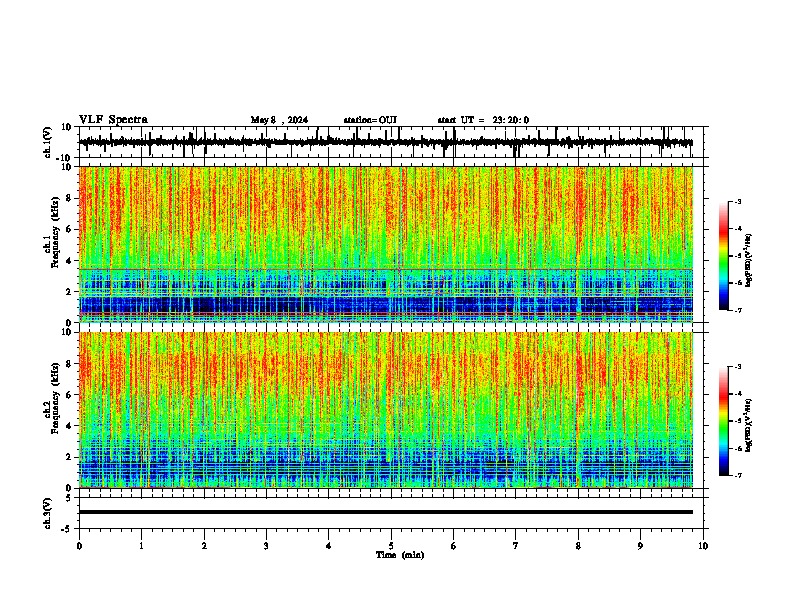Click the ch.3 flat black voltage trace
792x612 pixels.
[x=386, y=512]
